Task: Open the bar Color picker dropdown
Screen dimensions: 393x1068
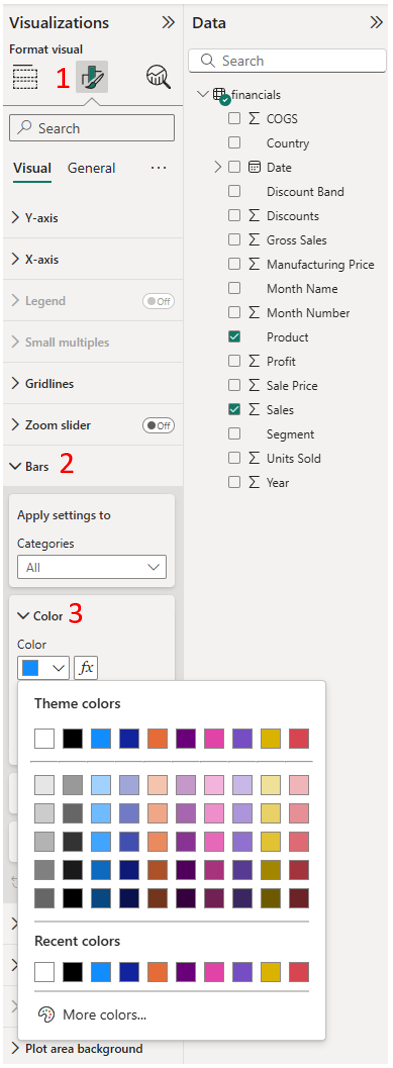Action: pos(44,668)
